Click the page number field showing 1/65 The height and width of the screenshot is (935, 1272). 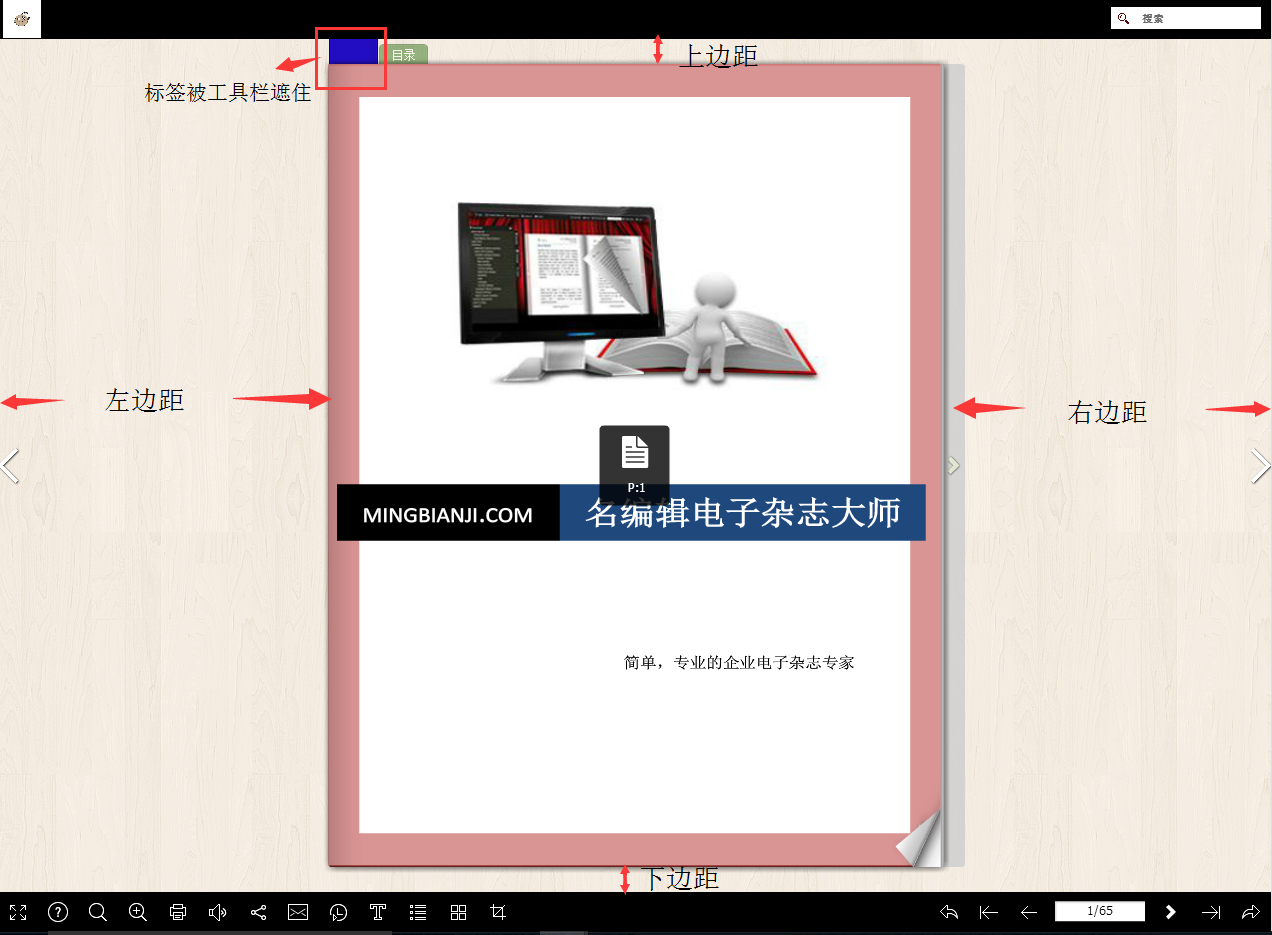coord(1100,911)
